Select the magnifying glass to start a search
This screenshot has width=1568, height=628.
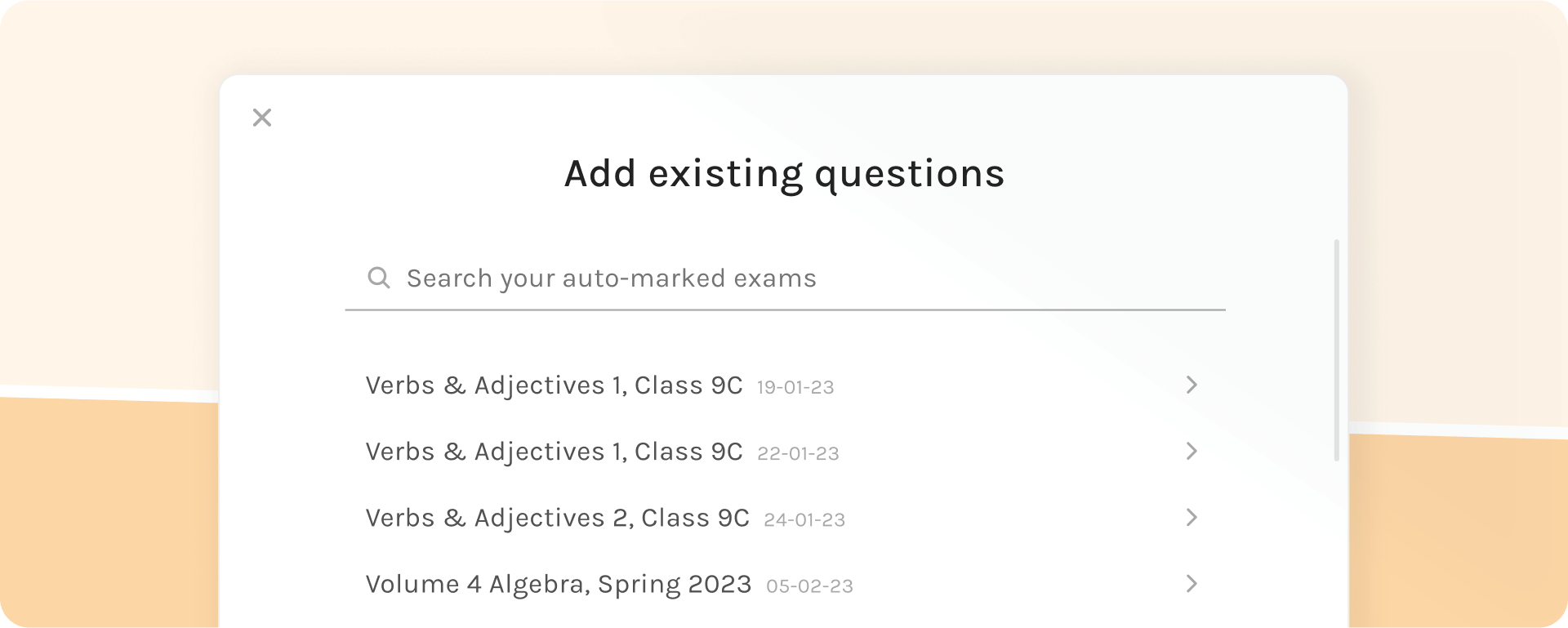pyautogui.click(x=379, y=278)
